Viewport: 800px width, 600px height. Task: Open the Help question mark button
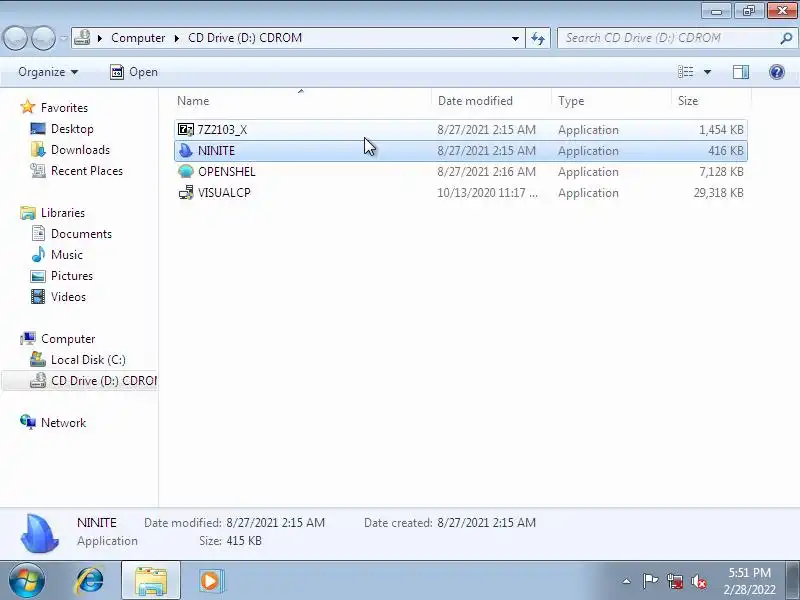tap(777, 72)
